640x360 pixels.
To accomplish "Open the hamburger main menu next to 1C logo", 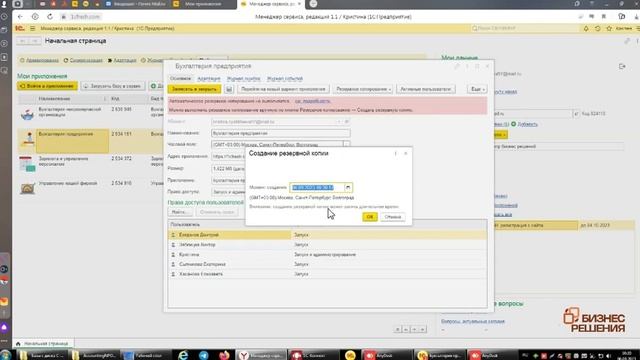I will (33, 28).
